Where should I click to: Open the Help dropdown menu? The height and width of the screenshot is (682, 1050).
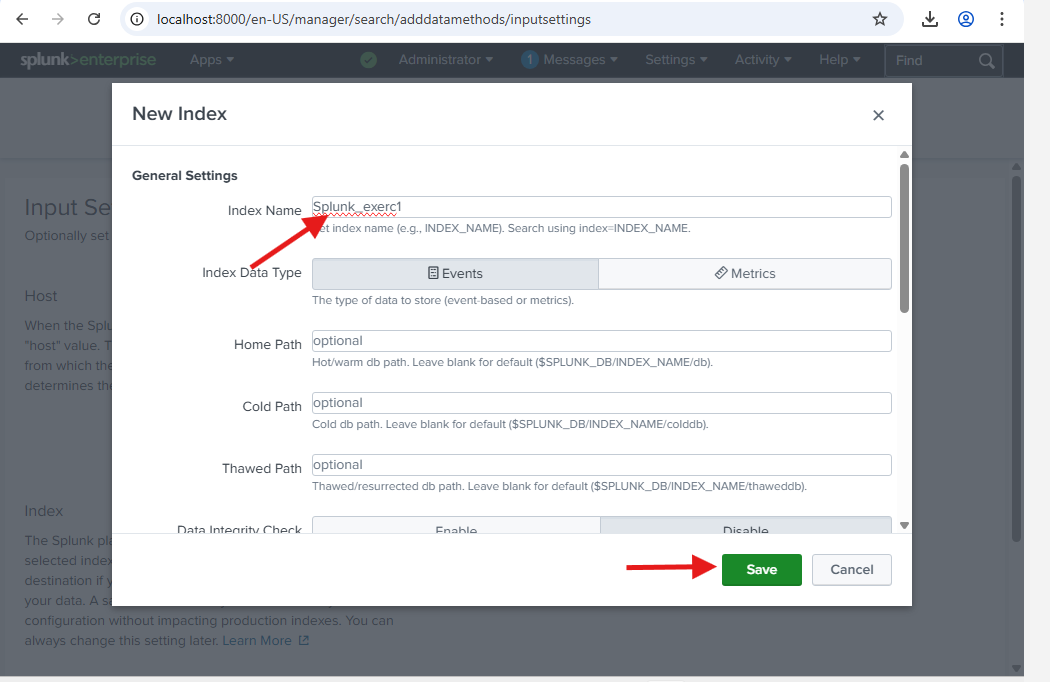[840, 60]
